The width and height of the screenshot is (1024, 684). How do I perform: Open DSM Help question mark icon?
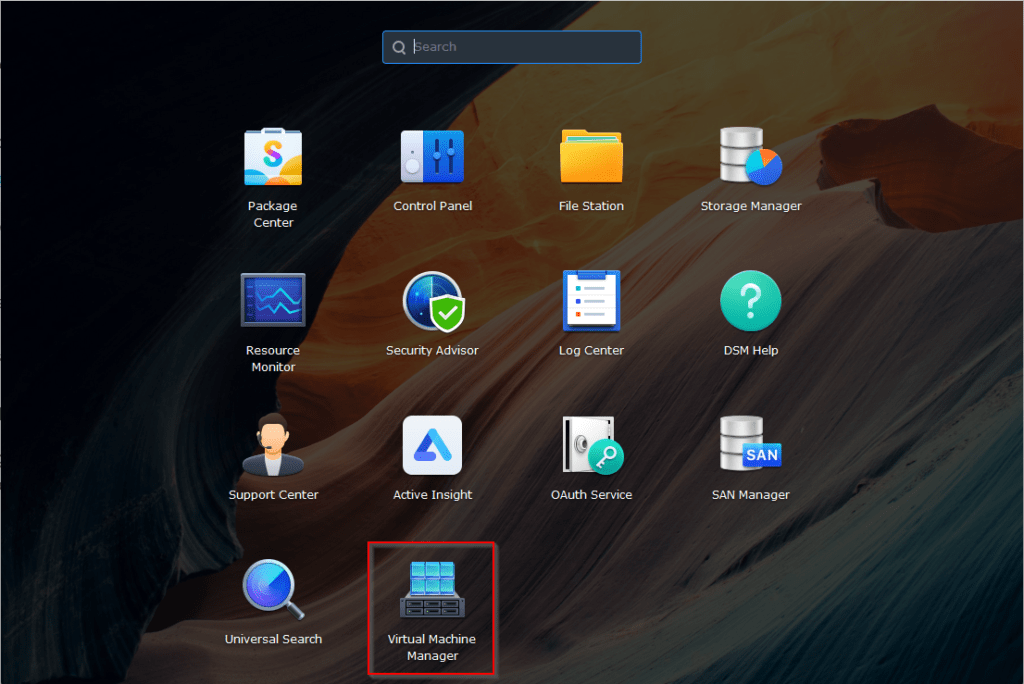click(x=750, y=301)
